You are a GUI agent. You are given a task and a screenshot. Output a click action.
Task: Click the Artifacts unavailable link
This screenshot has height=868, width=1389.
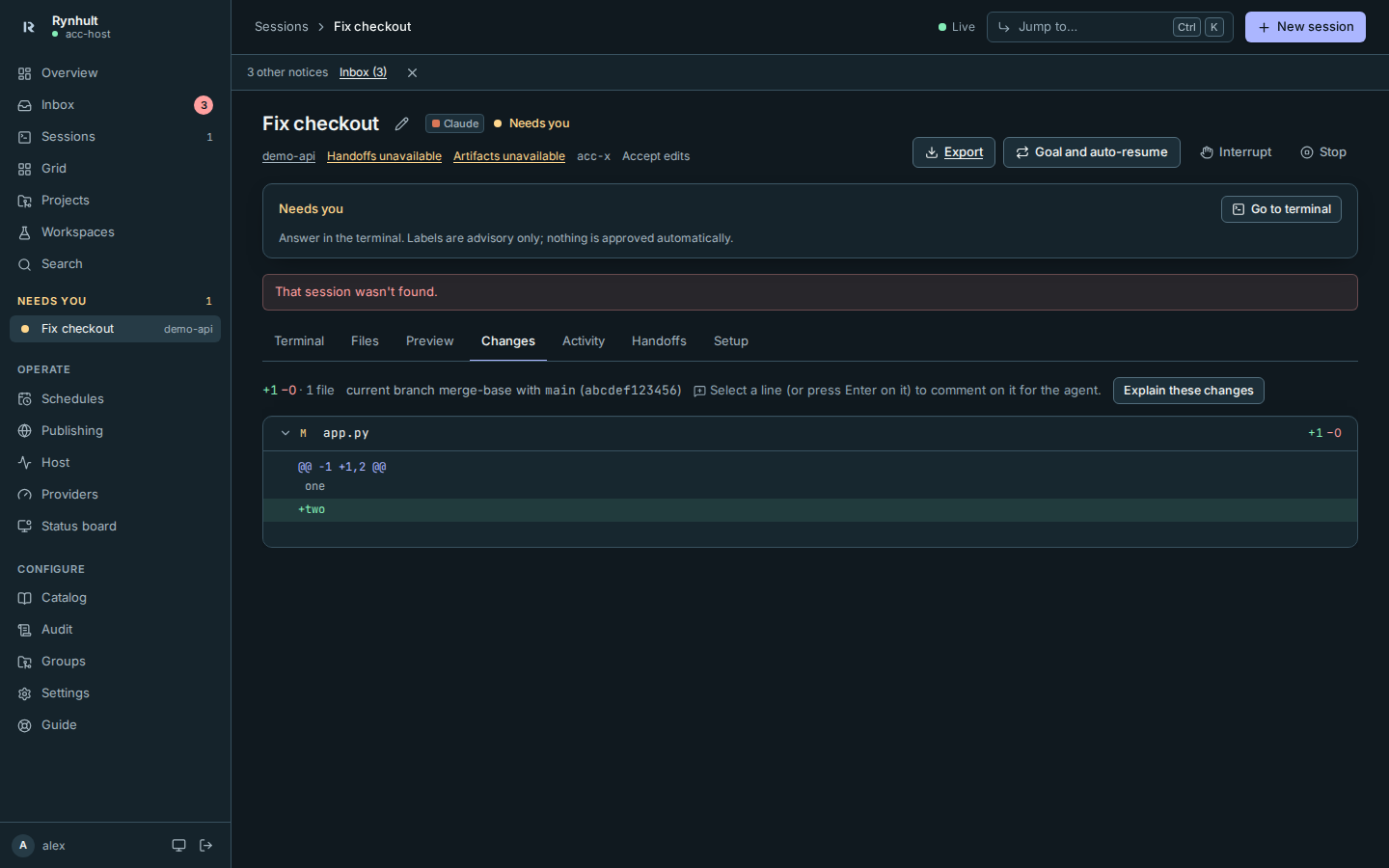click(509, 156)
